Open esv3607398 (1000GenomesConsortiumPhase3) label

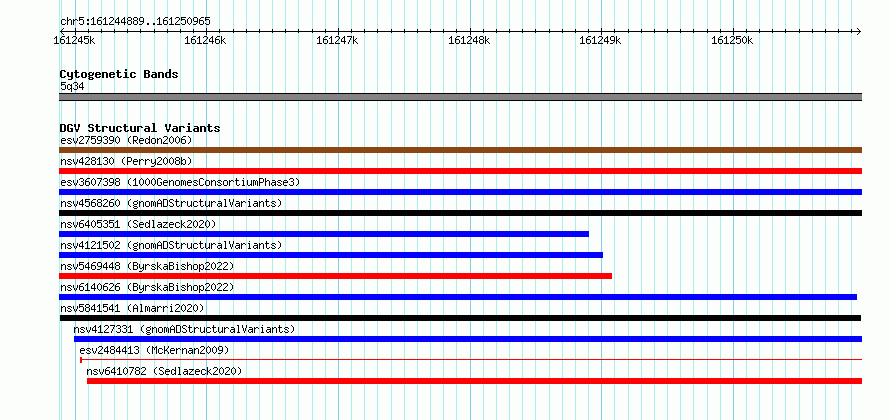coord(180,182)
